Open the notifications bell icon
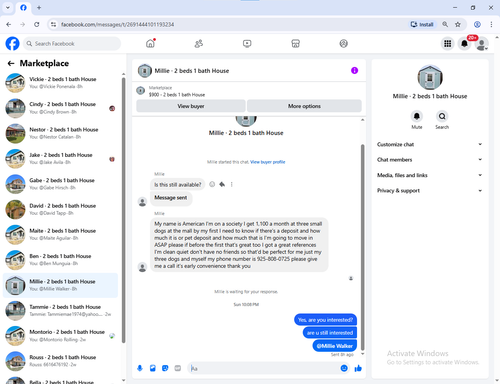 [x=464, y=44]
